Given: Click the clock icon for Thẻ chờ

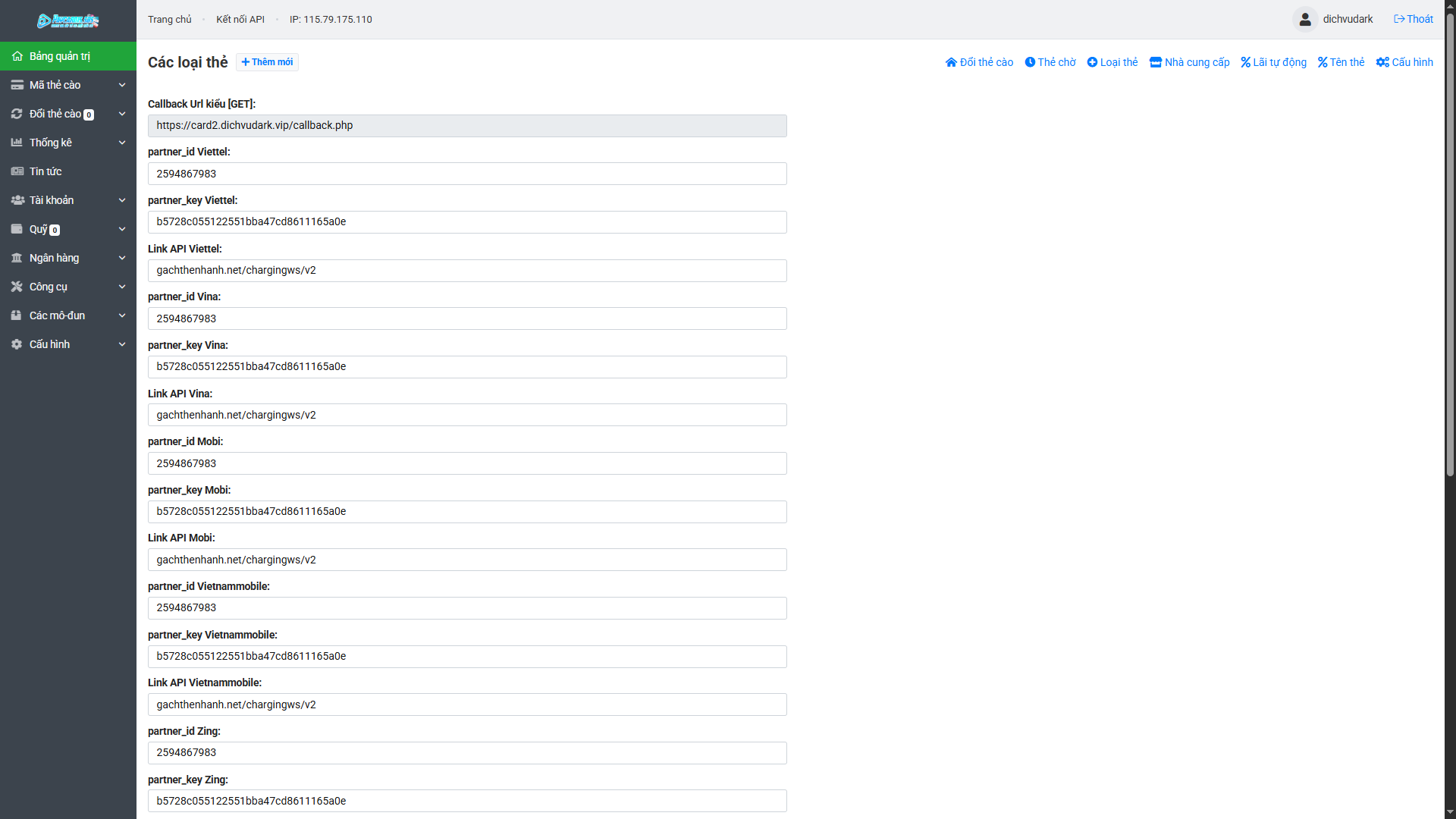Looking at the screenshot, I should [1030, 62].
